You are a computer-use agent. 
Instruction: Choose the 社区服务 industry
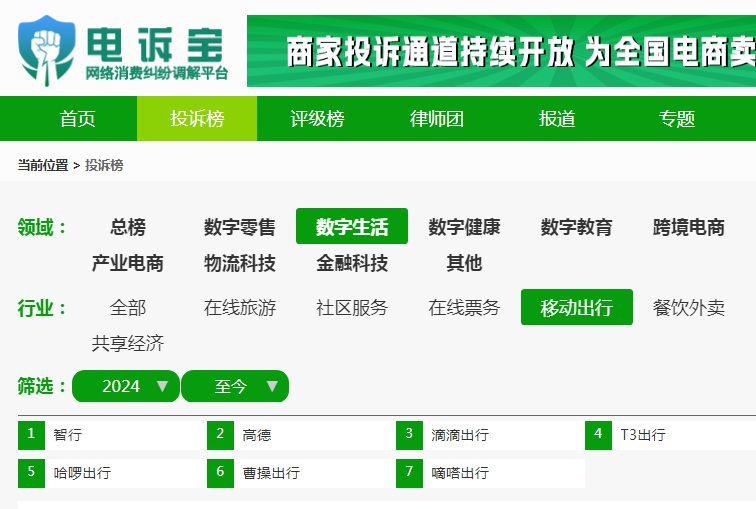coord(352,308)
